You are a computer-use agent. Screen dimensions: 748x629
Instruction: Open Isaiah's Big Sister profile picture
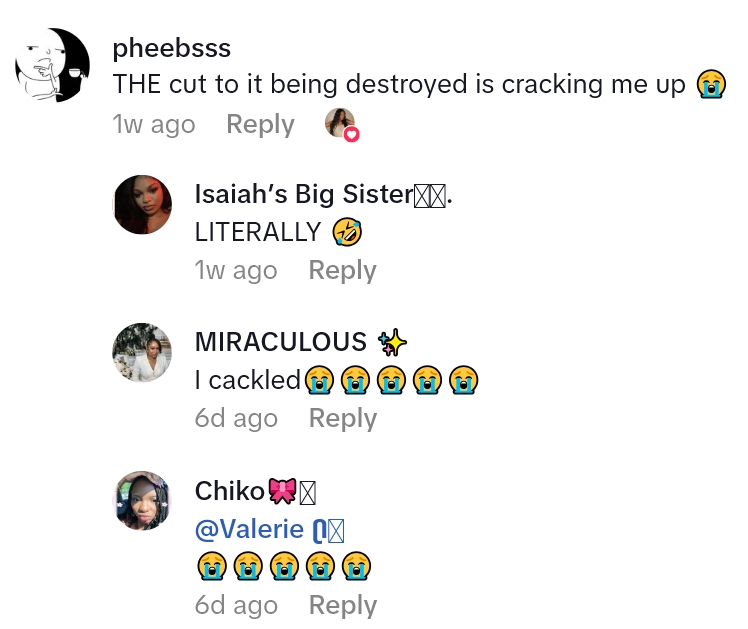pos(143,204)
